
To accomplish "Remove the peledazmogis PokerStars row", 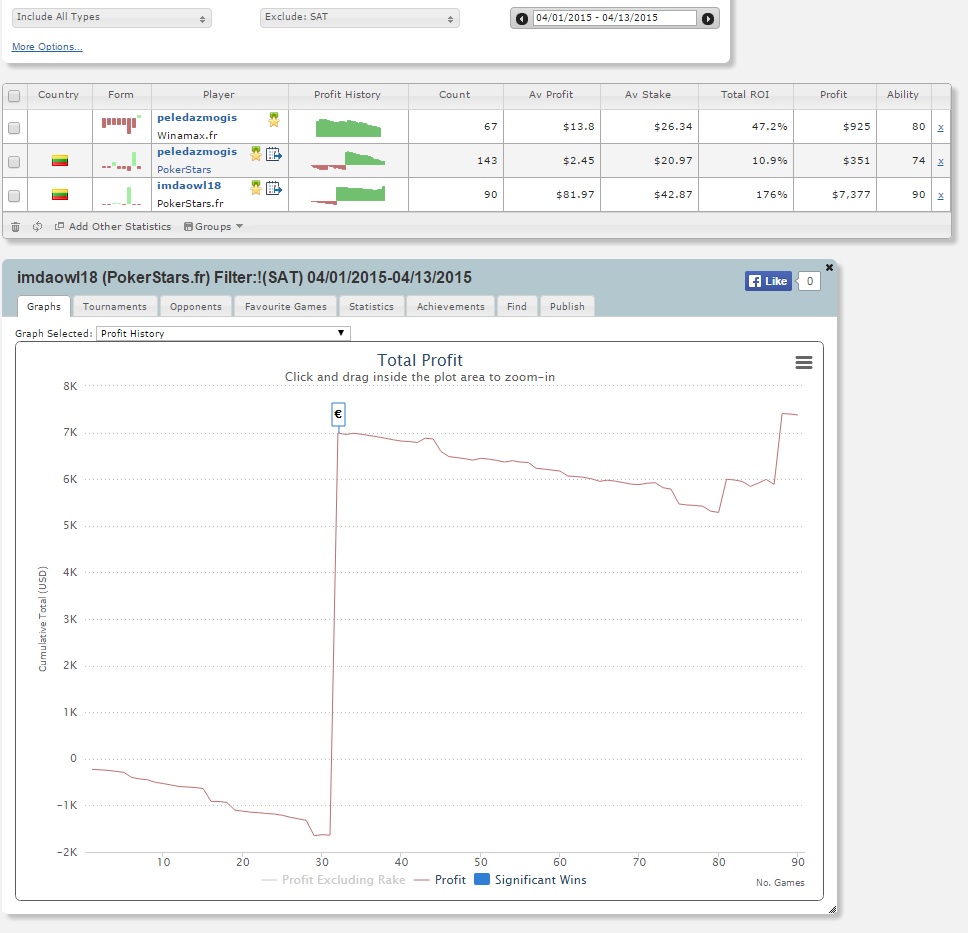I will click(940, 161).
